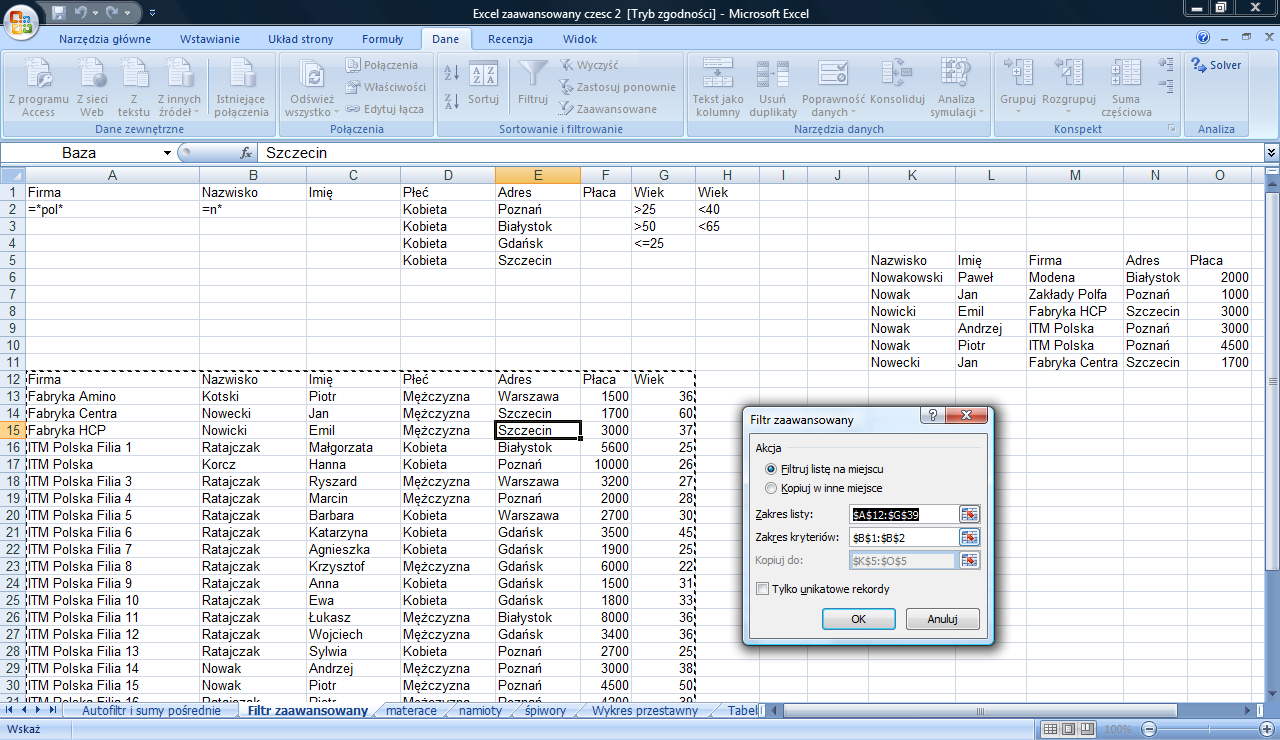Screen dimensions: 1280x740
Task: Select cell with Fabryka Amino
Action: (x=113, y=396)
